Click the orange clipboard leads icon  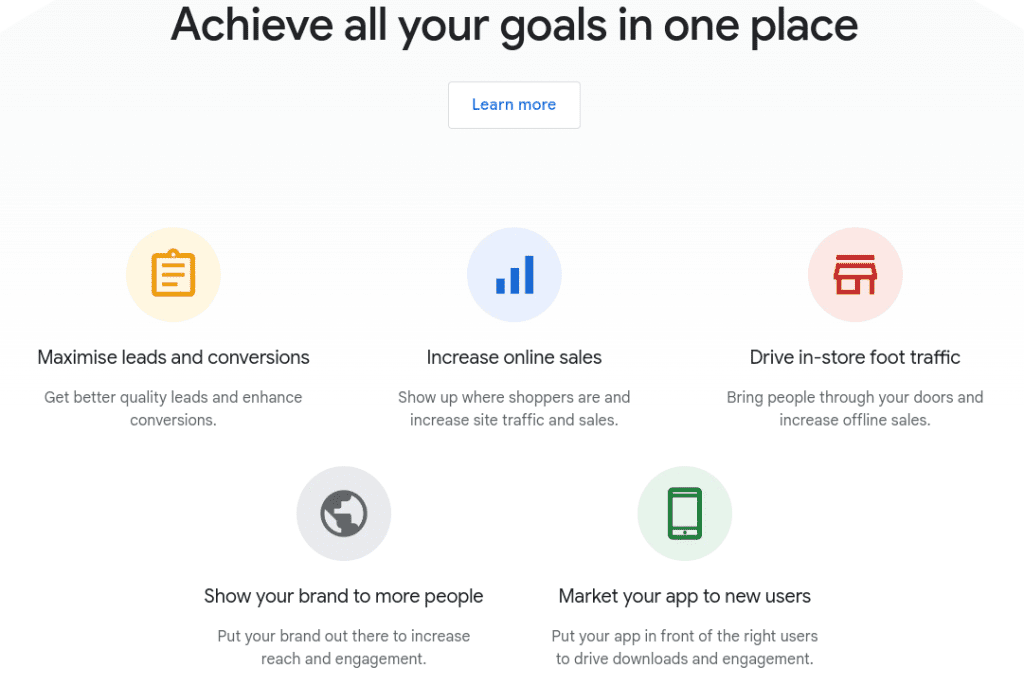(x=173, y=273)
